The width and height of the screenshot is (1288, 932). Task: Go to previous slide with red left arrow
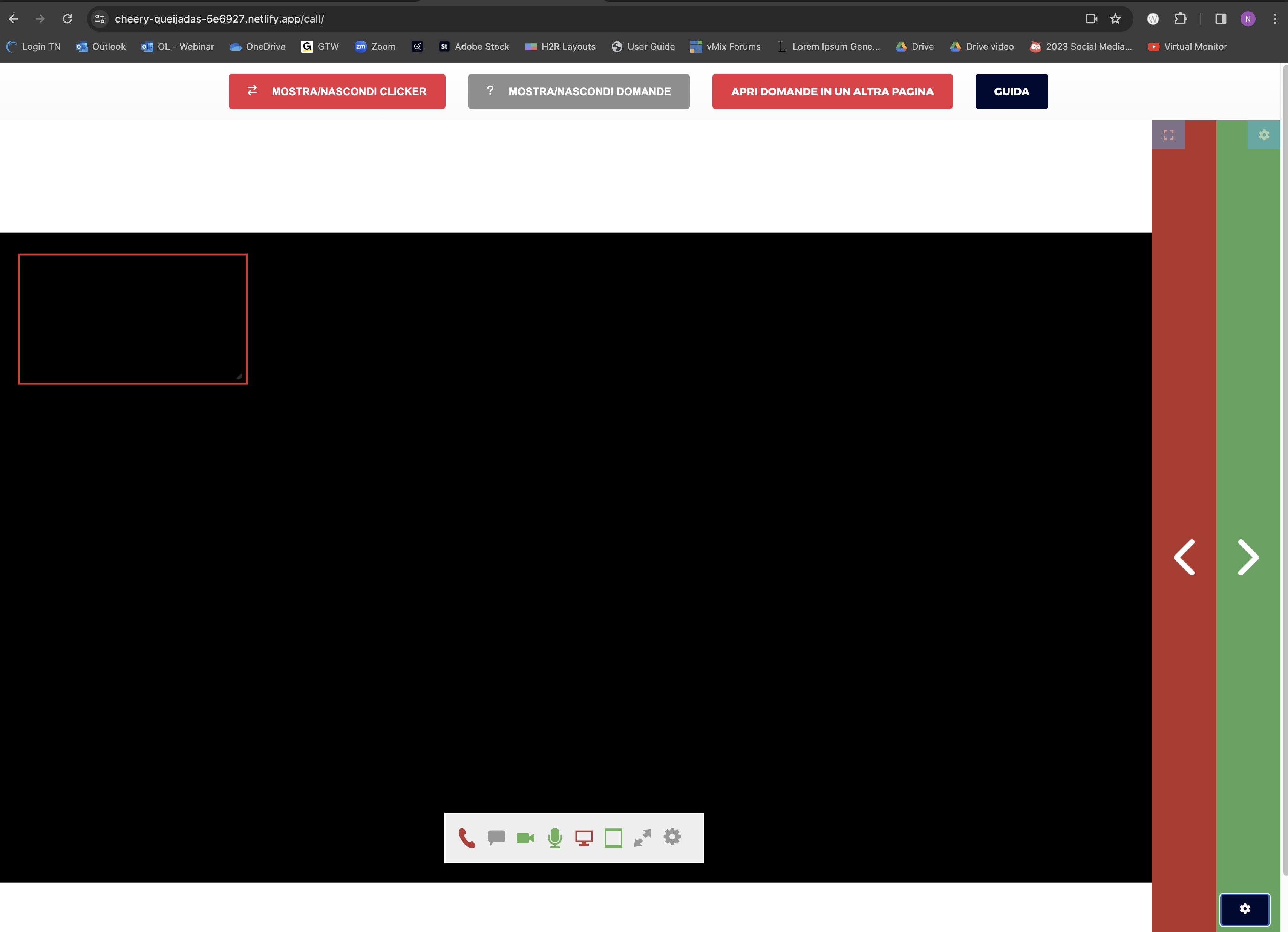[1184, 557]
